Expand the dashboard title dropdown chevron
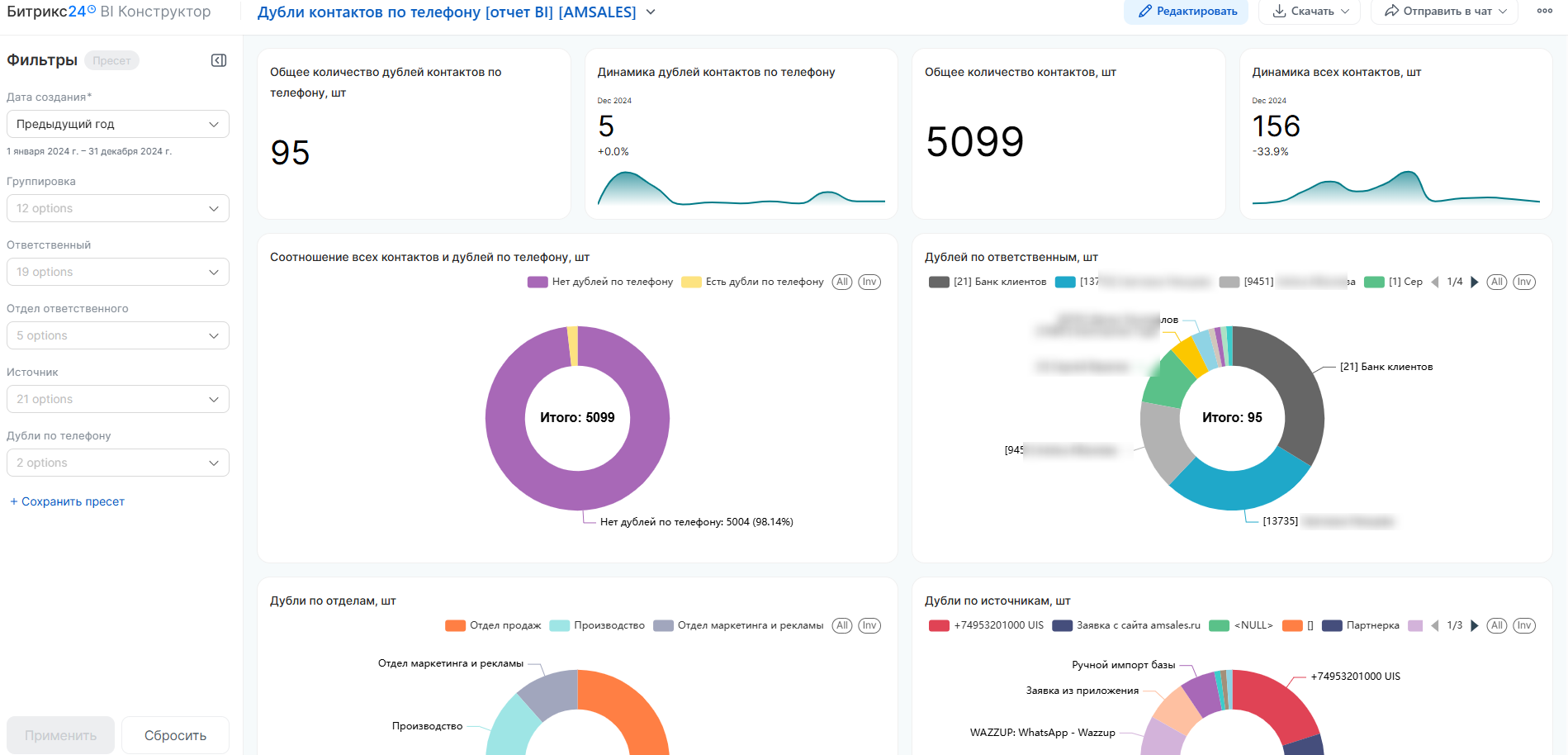Viewport: 1568px width, 755px height. pos(651,12)
